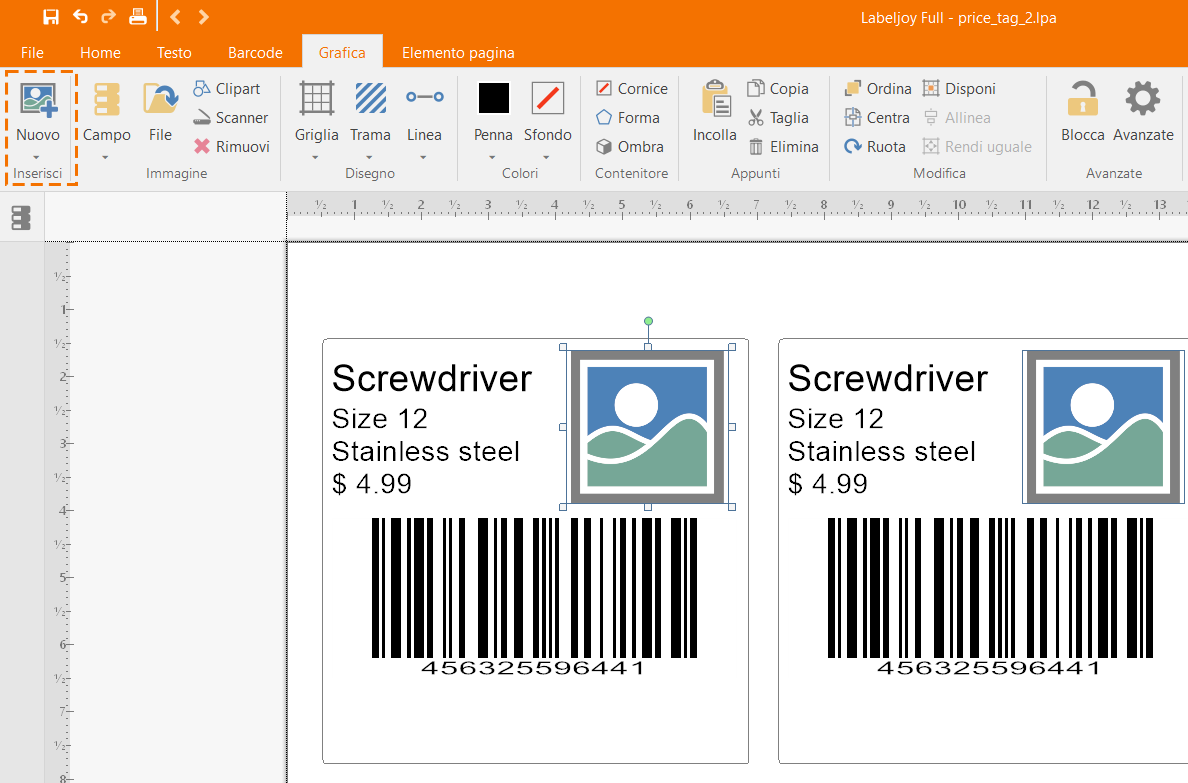This screenshot has width=1188, height=783.
Task: Select "$ 4.99" price on second label
Action: (828, 484)
